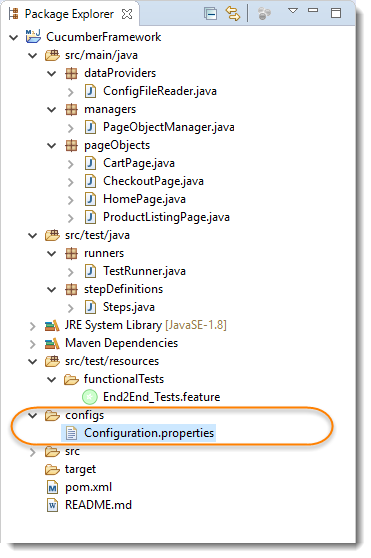Collapse the pageObjects package

tap(52, 145)
